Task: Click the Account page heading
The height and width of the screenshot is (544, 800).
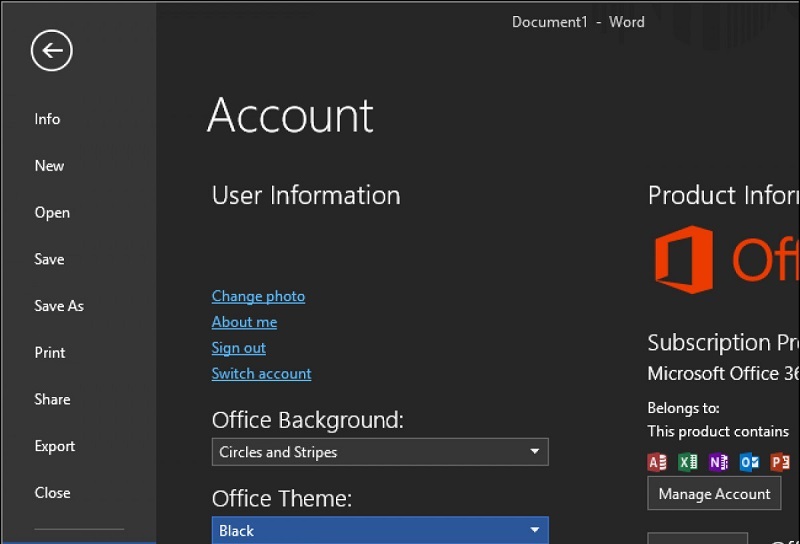Action: coord(290,115)
